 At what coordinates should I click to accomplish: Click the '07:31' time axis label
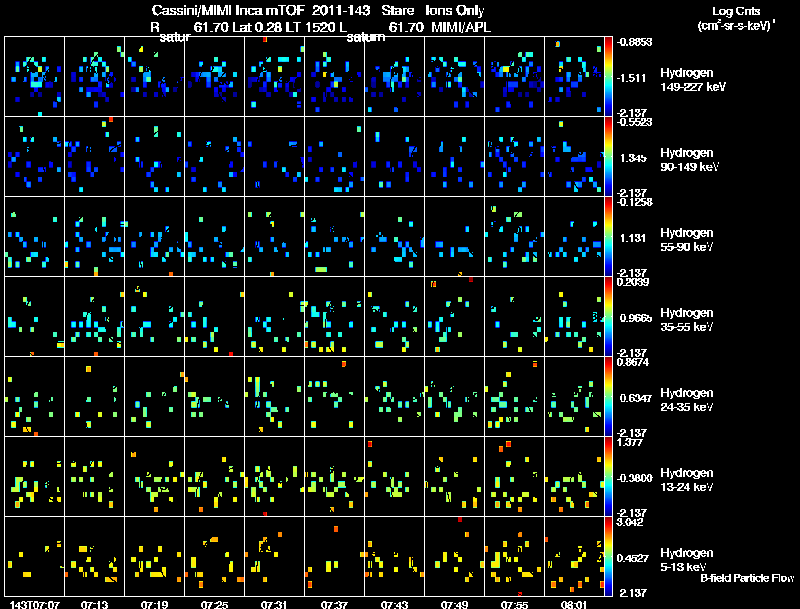coord(274,604)
